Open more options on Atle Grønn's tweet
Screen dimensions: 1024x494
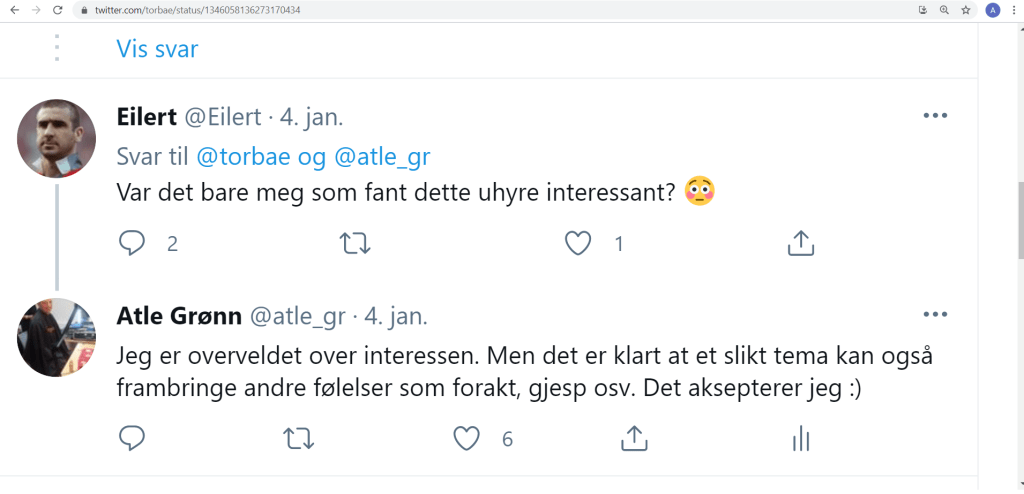[935, 314]
